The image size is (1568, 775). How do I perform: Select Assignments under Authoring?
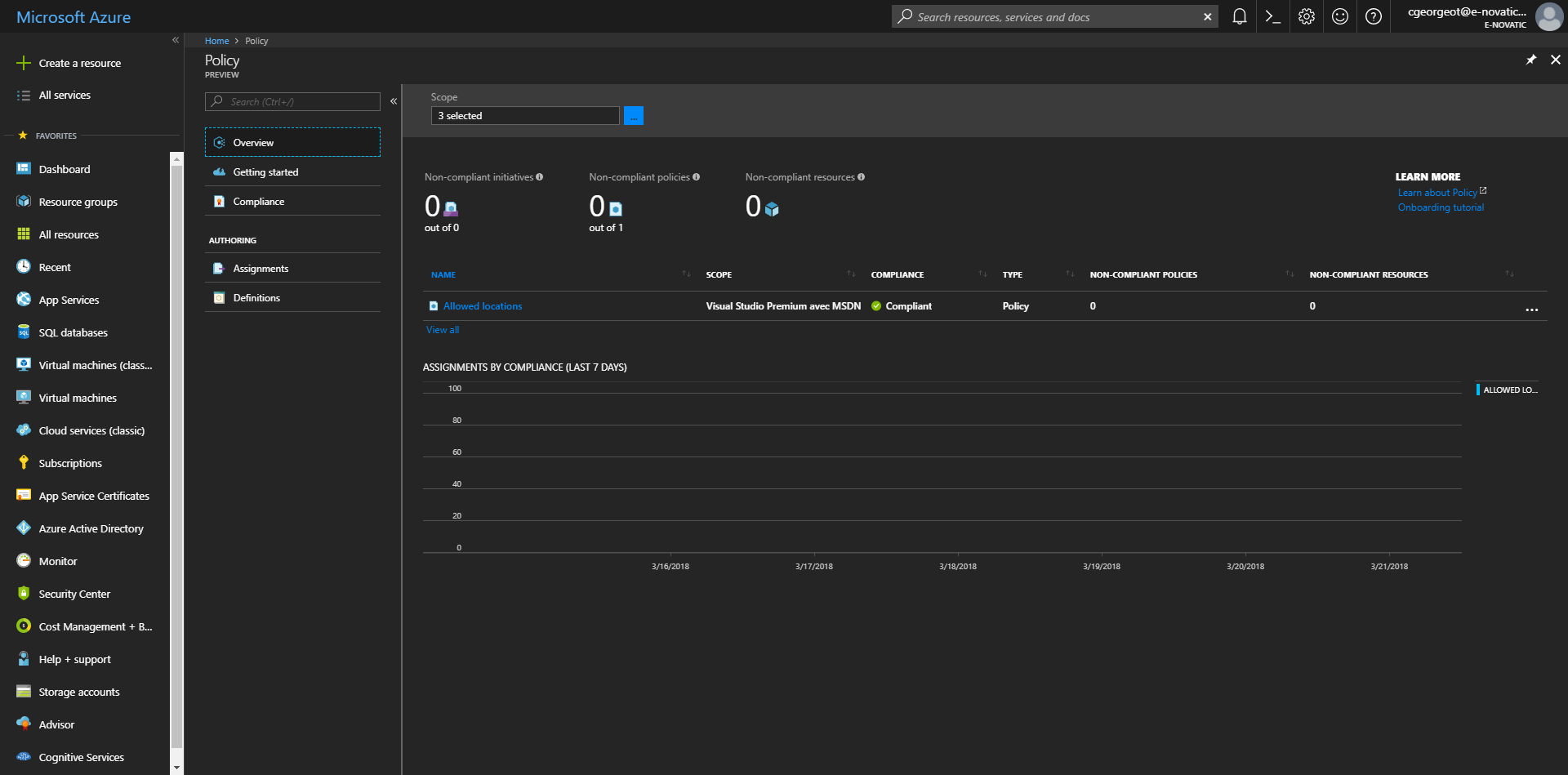click(x=261, y=269)
